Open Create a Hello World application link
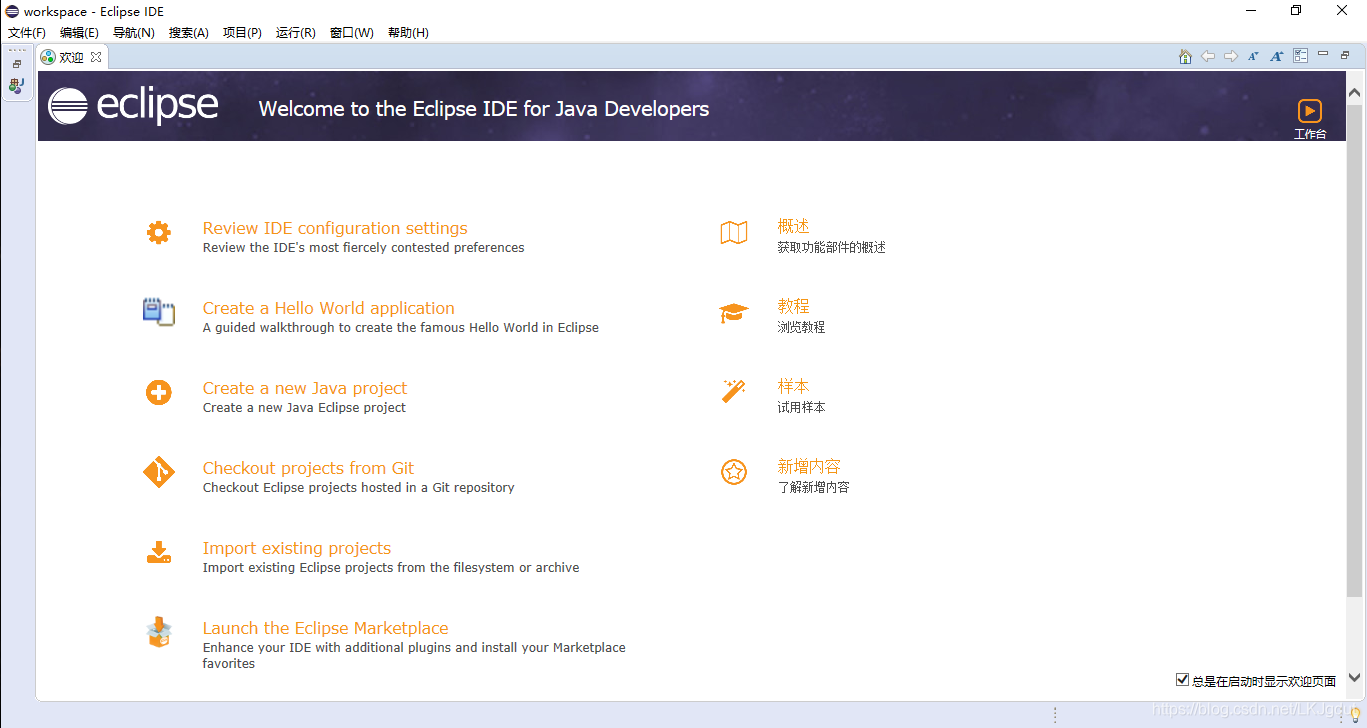 click(x=329, y=308)
